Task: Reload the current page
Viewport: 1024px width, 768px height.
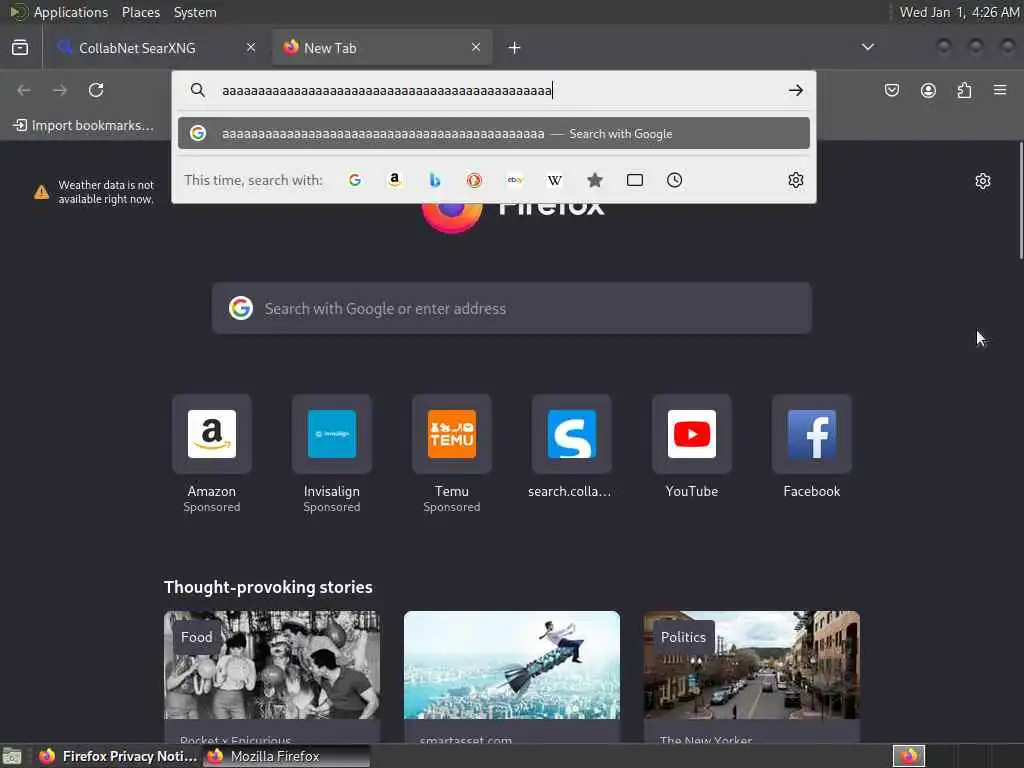Action: pyautogui.click(x=96, y=90)
